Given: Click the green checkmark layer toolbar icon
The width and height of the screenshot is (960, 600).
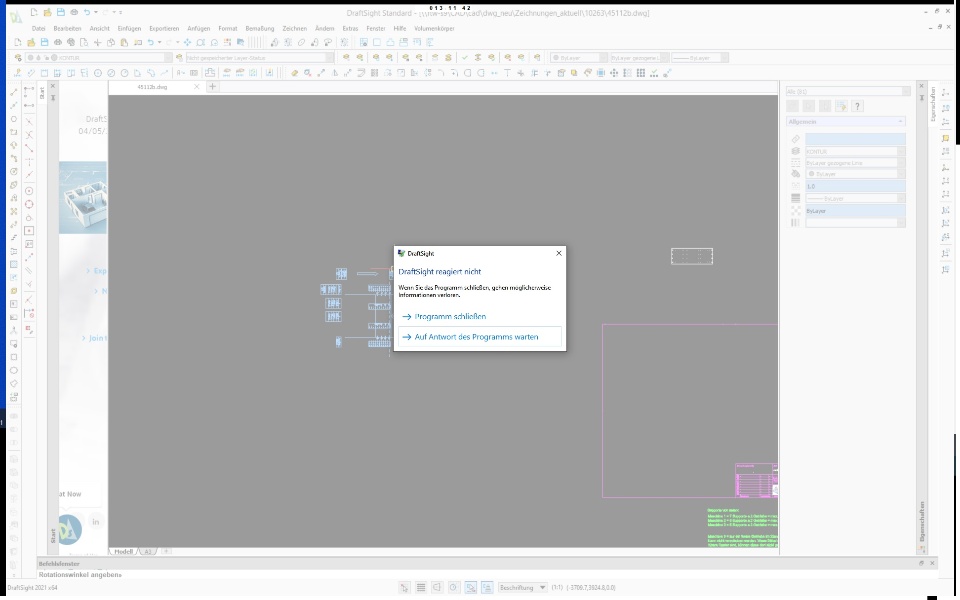Looking at the screenshot, I should [464, 58].
